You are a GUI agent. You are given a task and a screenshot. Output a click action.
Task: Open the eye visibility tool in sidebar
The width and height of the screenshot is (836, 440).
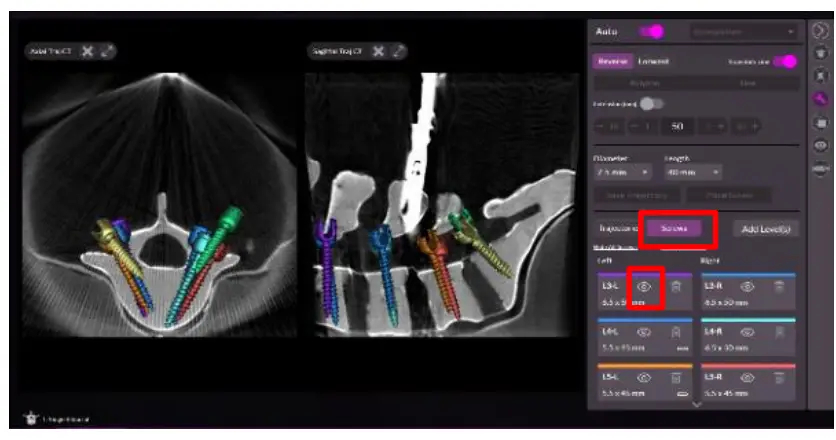click(x=821, y=146)
